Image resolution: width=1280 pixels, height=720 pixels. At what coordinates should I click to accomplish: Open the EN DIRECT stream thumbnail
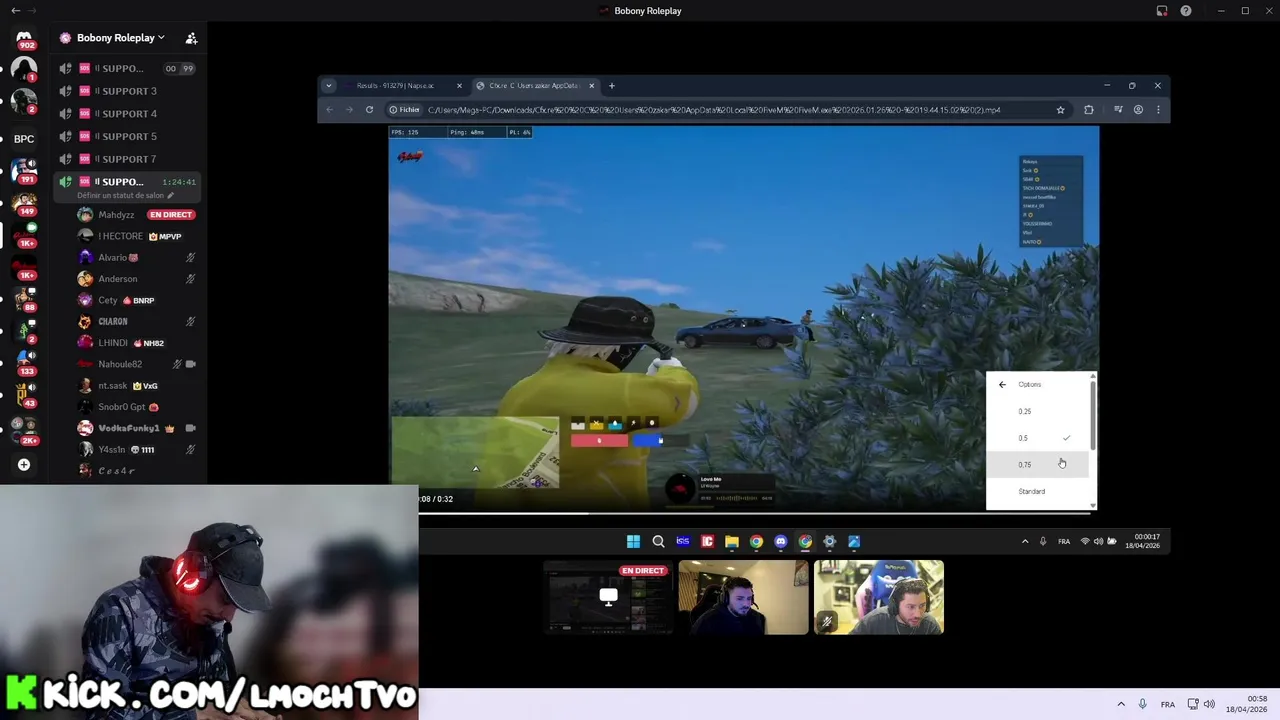point(608,598)
